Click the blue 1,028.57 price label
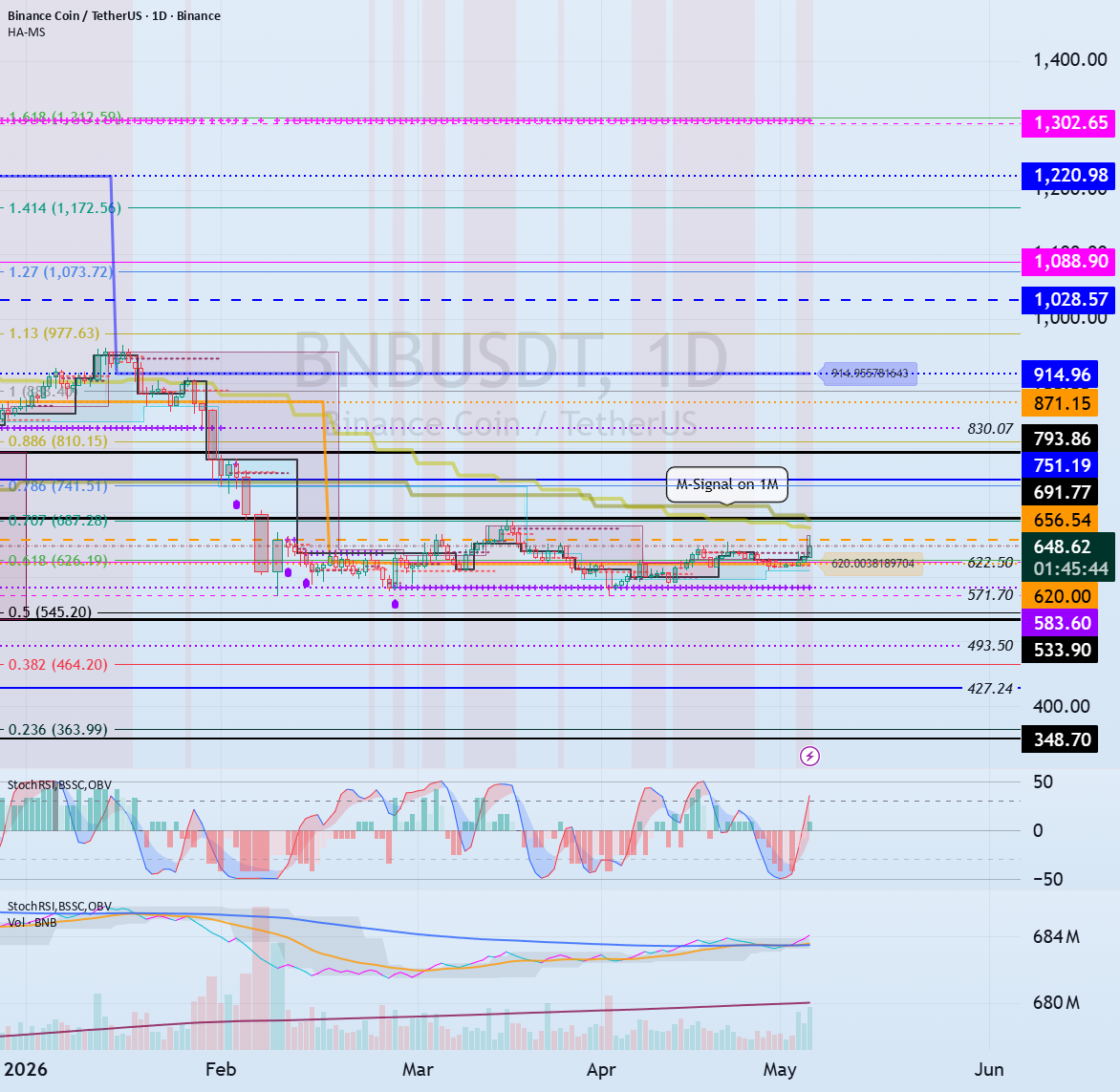The height and width of the screenshot is (1092, 1120). coord(1069,299)
